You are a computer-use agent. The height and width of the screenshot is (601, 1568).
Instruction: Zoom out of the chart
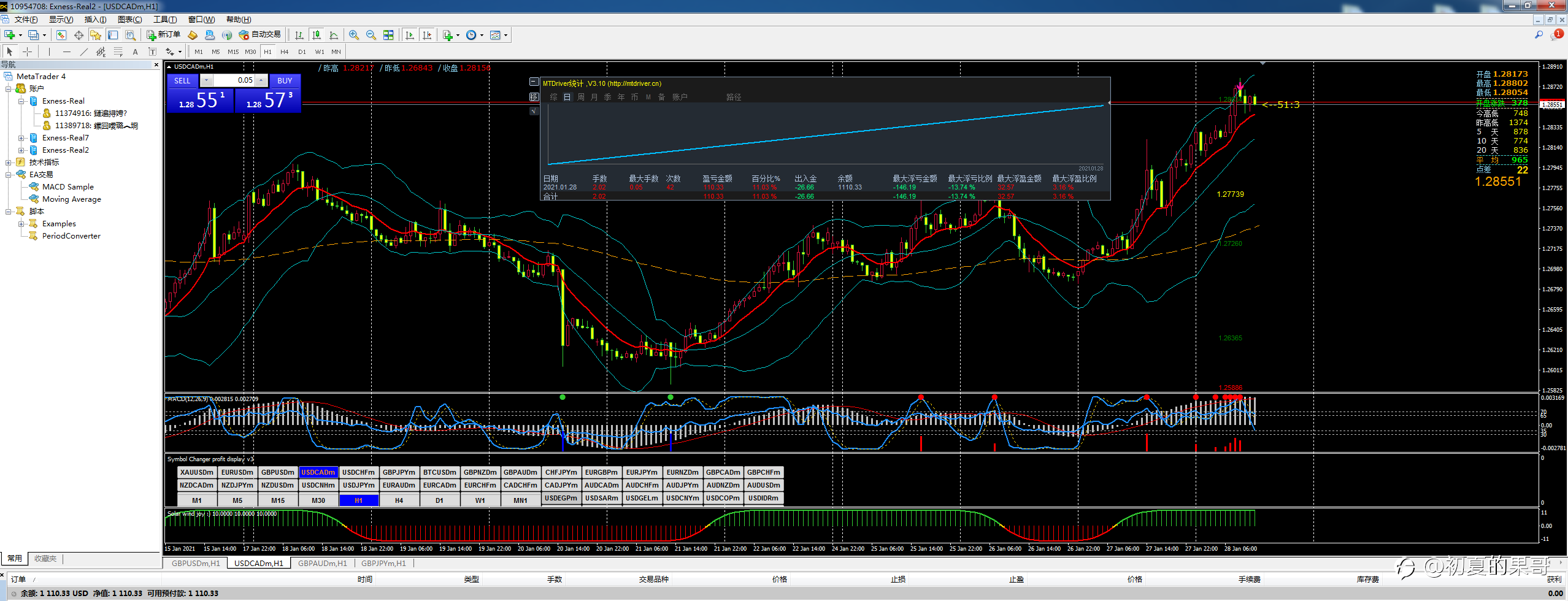coord(371,35)
